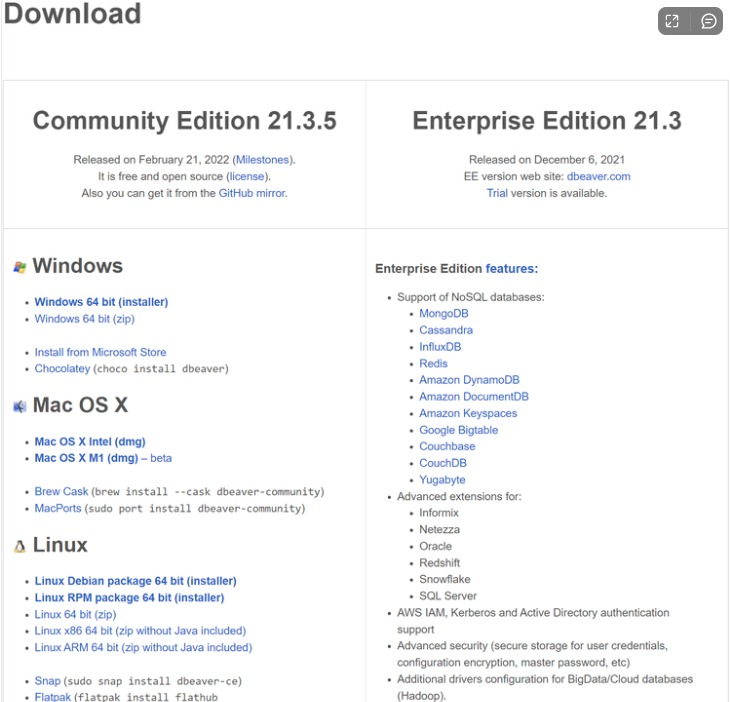Open the Yugabyte link
The height and width of the screenshot is (702, 730).
pos(442,480)
